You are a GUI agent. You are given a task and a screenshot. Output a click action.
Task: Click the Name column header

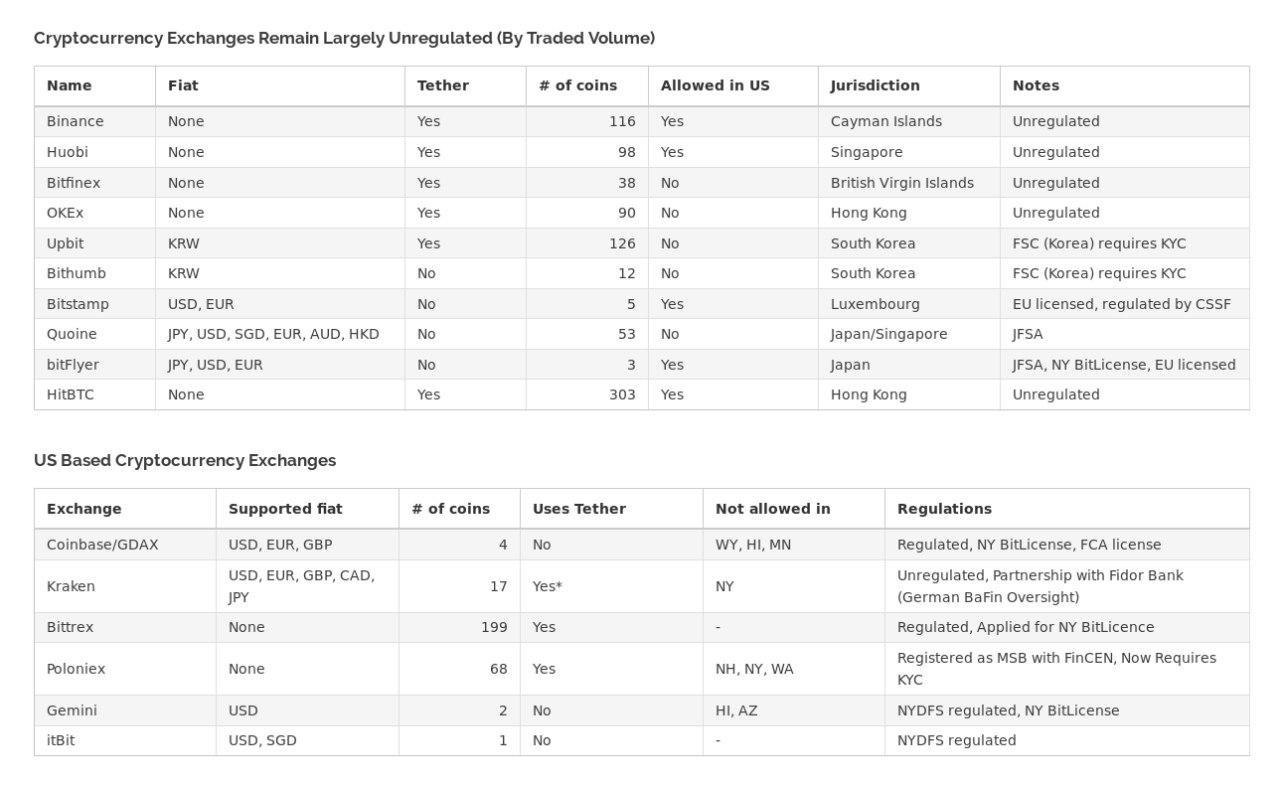(x=69, y=86)
